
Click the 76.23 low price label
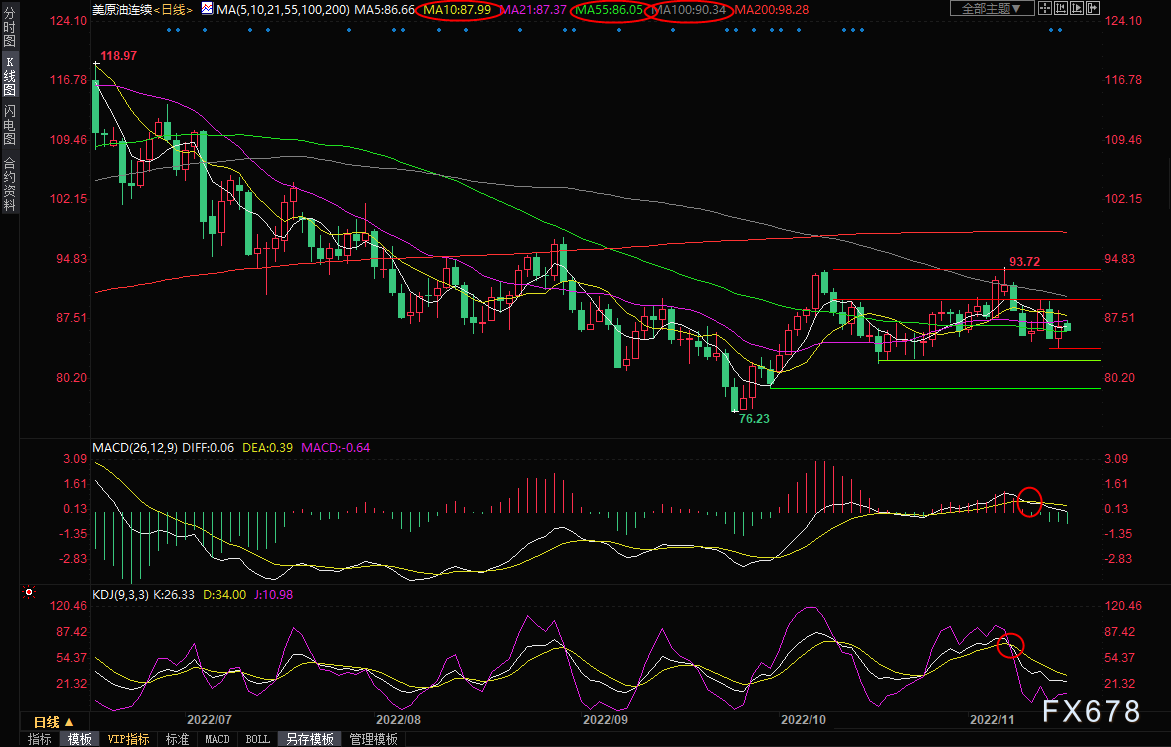click(x=754, y=419)
